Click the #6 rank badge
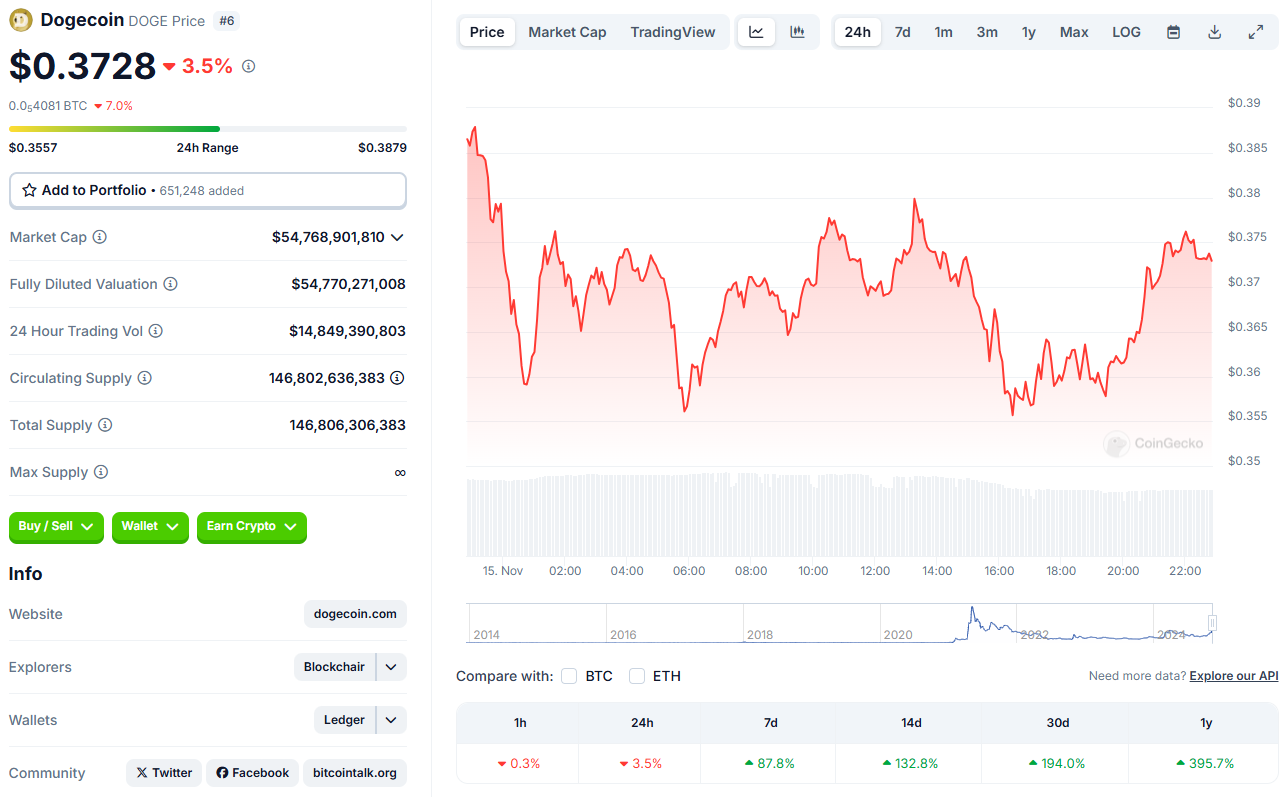The height and width of the screenshot is (797, 1279). (x=226, y=20)
